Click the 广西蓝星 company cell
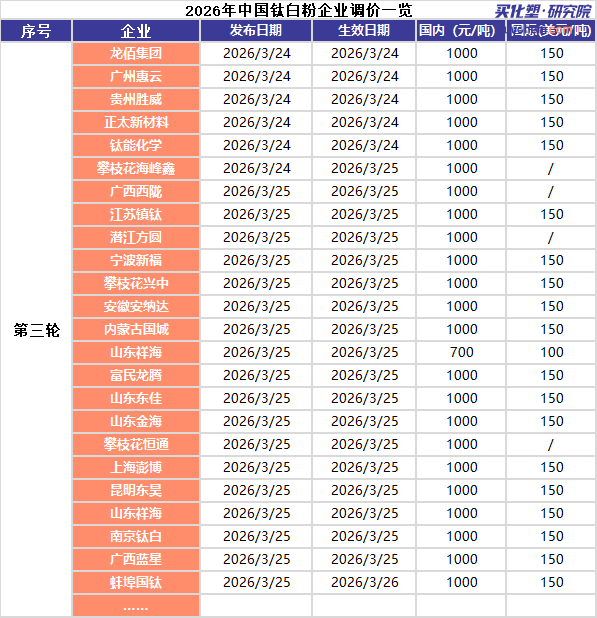 pyautogui.click(x=136, y=559)
